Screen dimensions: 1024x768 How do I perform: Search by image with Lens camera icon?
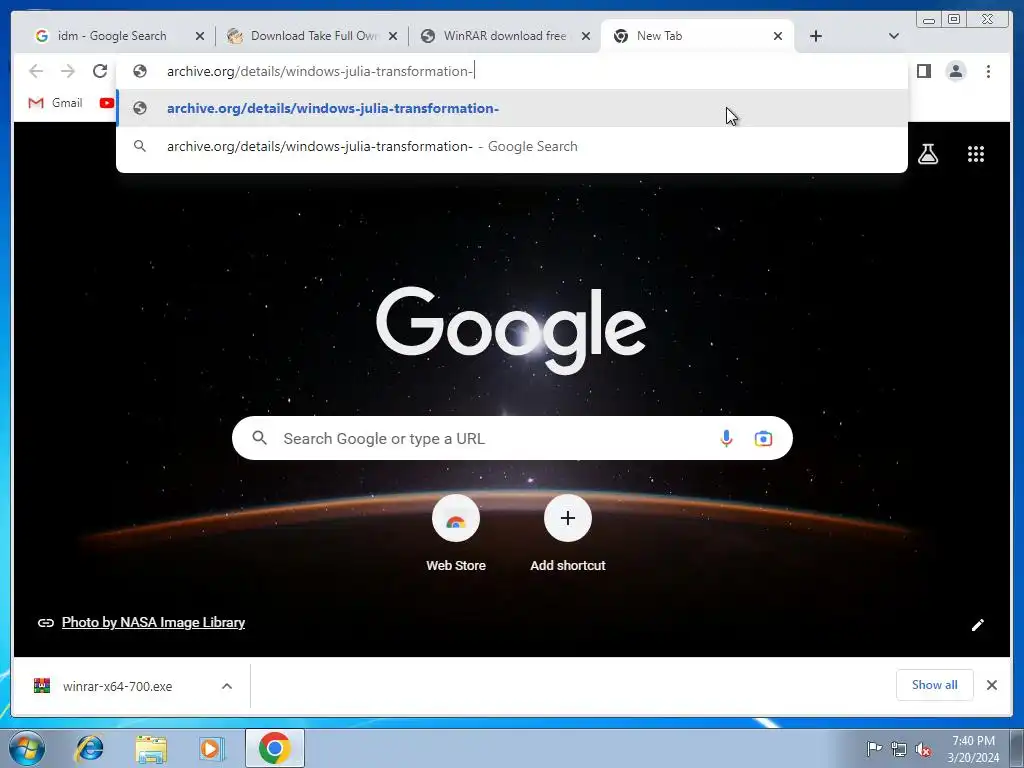(x=763, y=438)
